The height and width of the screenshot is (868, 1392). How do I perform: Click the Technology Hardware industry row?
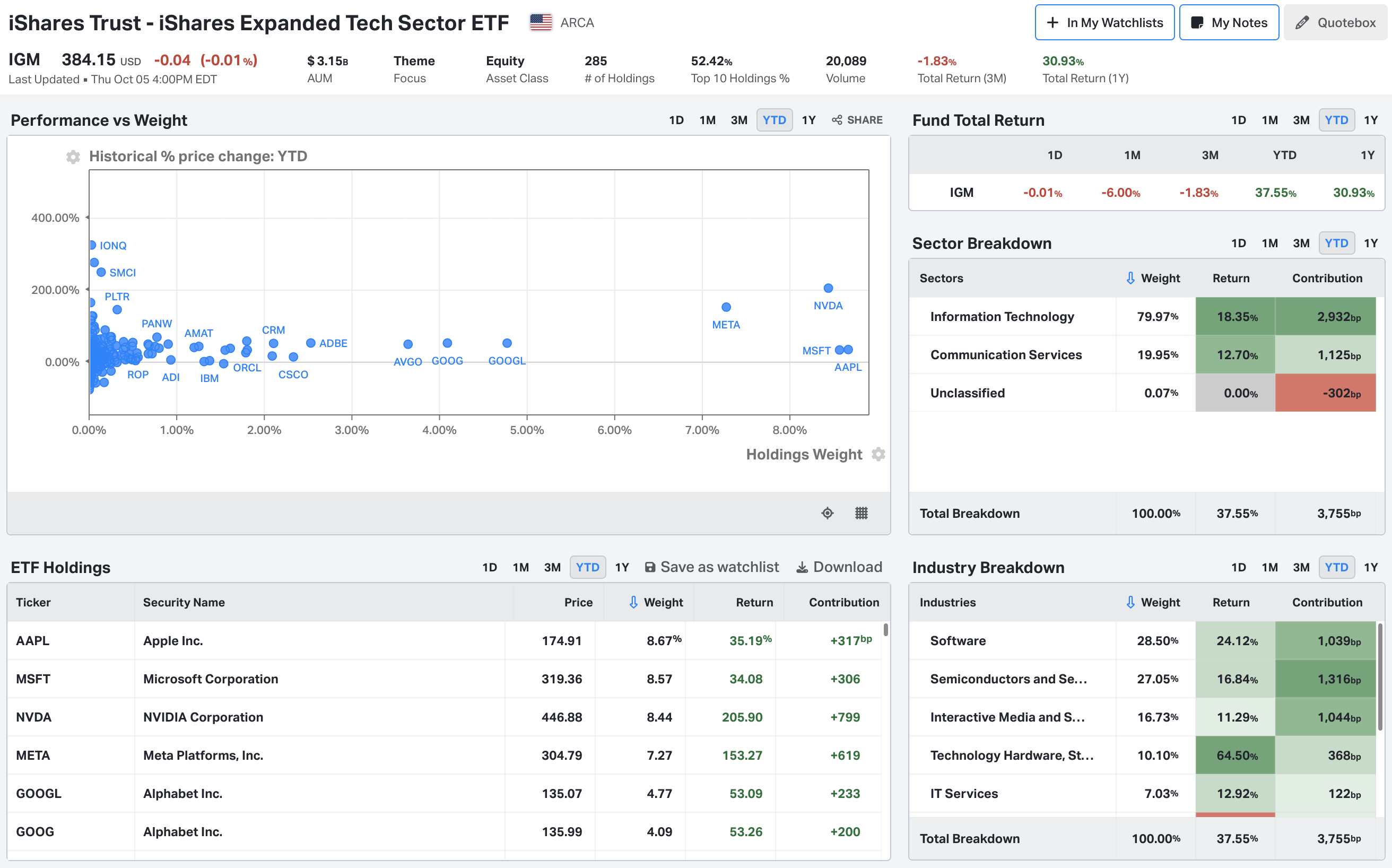(1143, 756)
